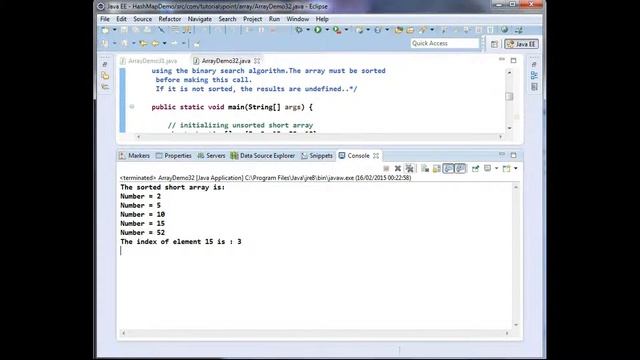This screenshot has height=360, width=640.
Task: Click the Search flashlight toolbar icon
Action: (422, 30)
